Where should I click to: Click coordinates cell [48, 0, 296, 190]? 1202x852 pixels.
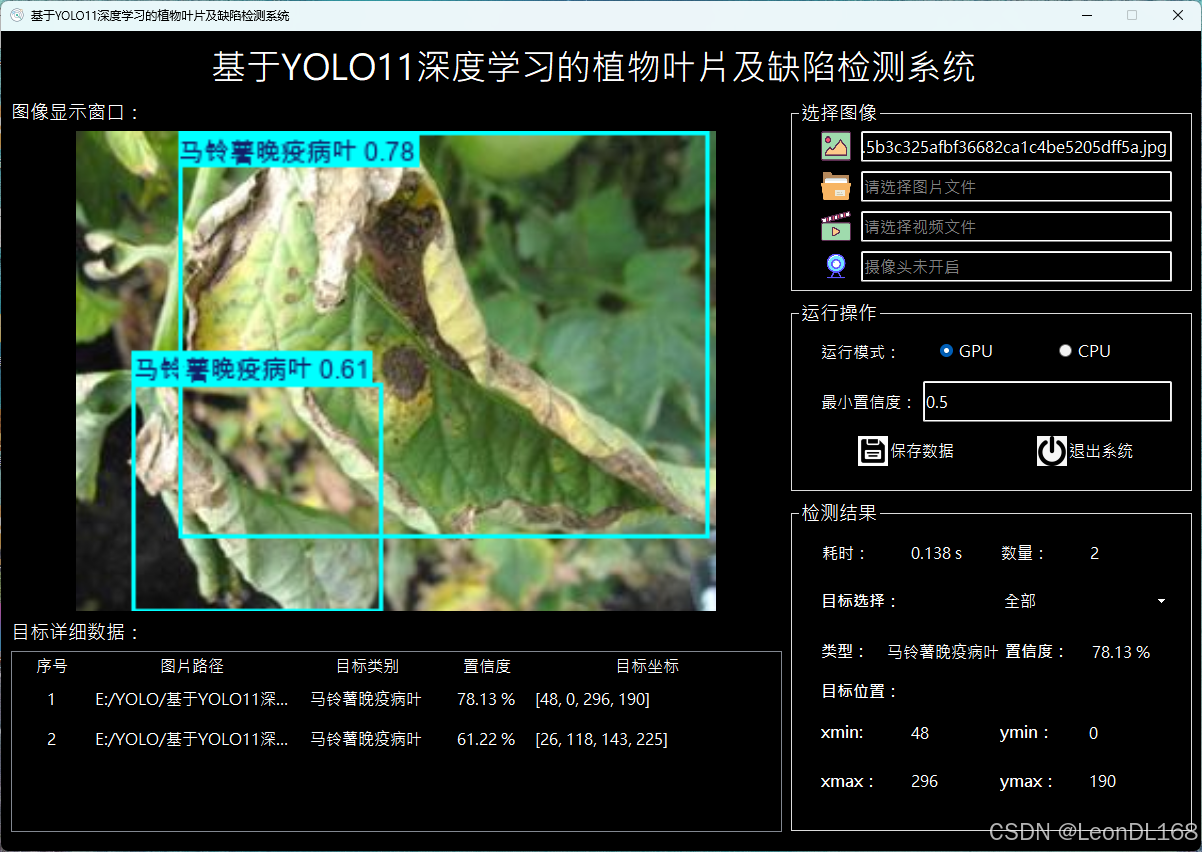[592, 699]
